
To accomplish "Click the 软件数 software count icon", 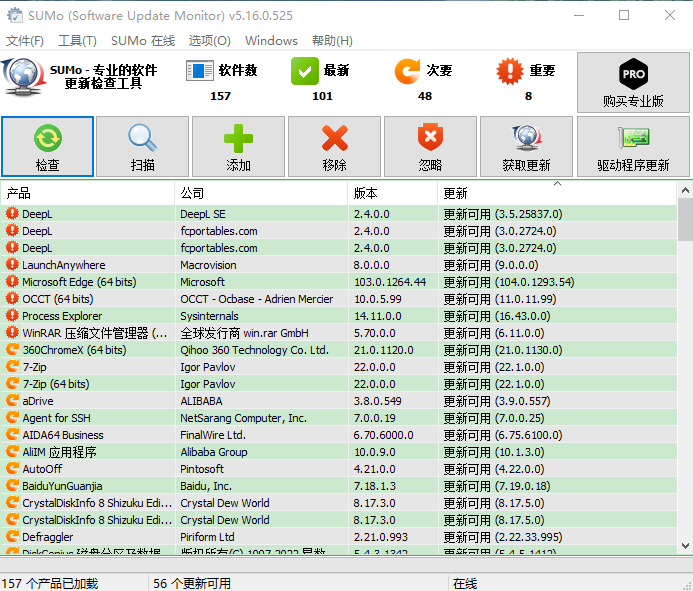I will 200,71.
